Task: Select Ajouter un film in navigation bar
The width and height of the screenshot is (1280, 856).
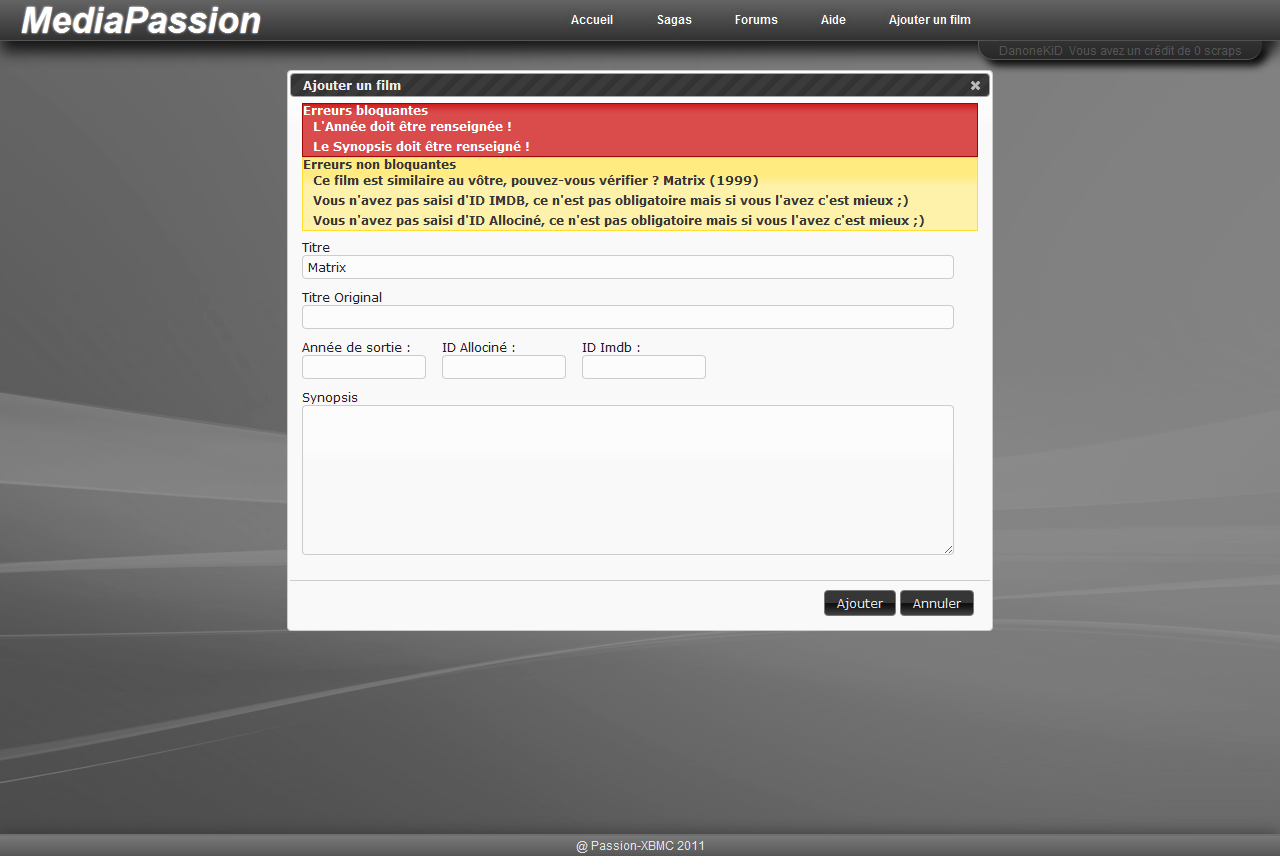Action: (x=929, y=20)
